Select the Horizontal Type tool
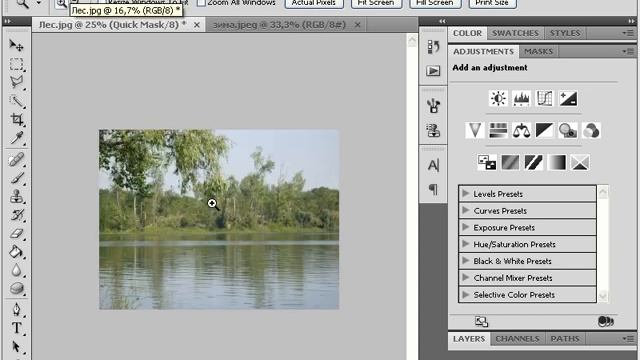 [x=16, y=328]
